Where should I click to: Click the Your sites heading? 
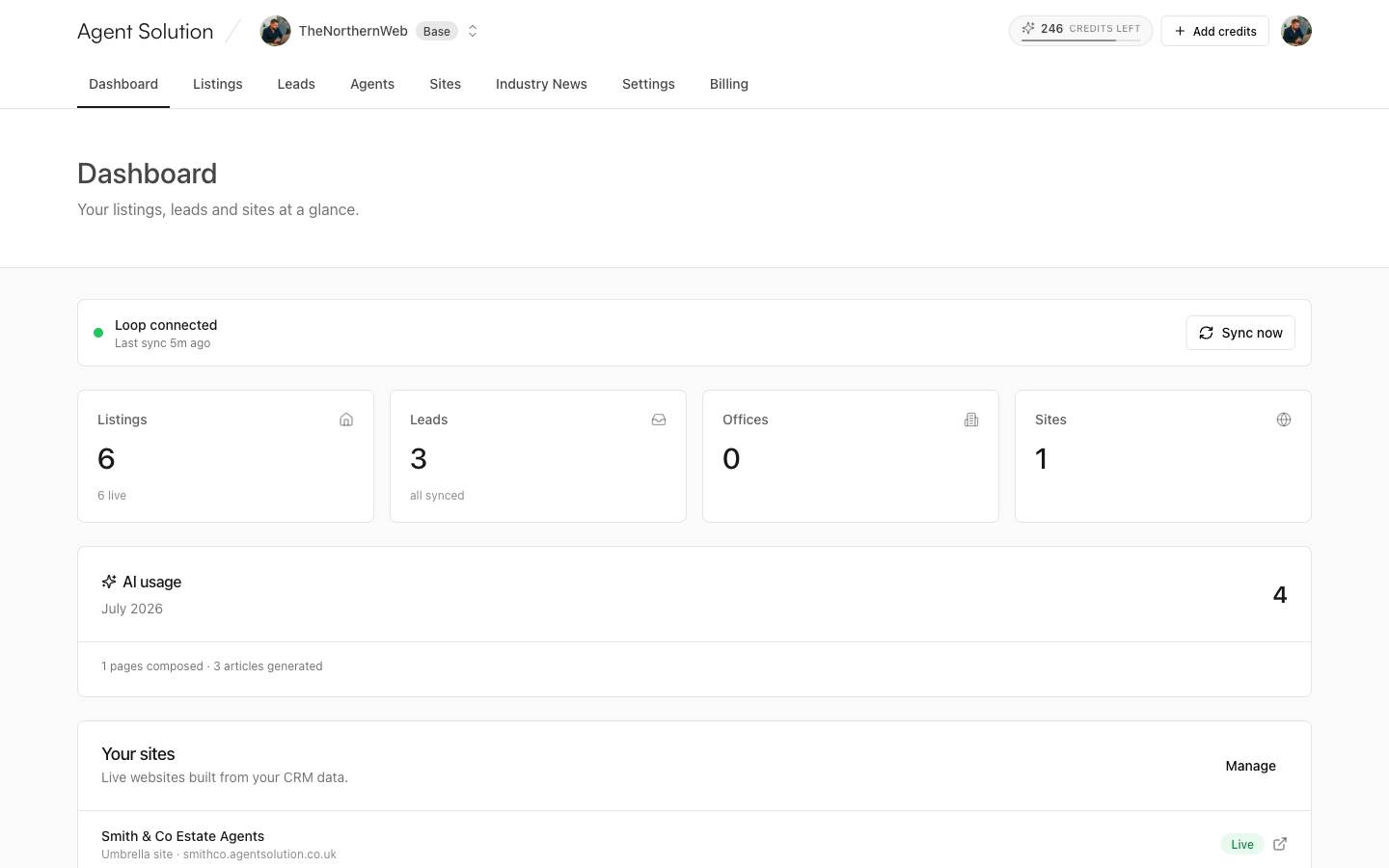(138, 754)
